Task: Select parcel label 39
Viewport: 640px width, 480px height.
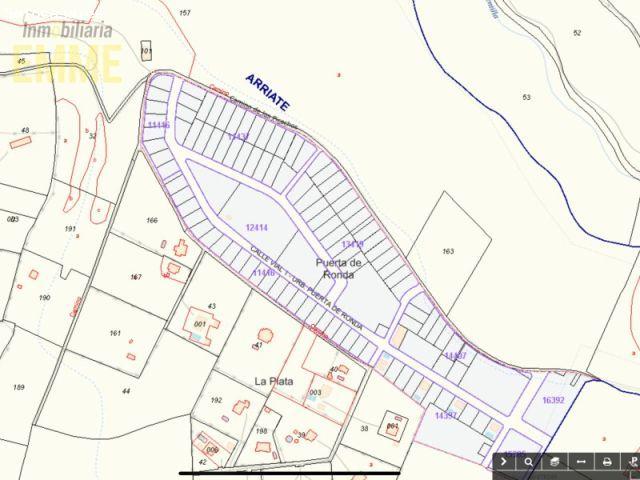Action: pos(301,436)
